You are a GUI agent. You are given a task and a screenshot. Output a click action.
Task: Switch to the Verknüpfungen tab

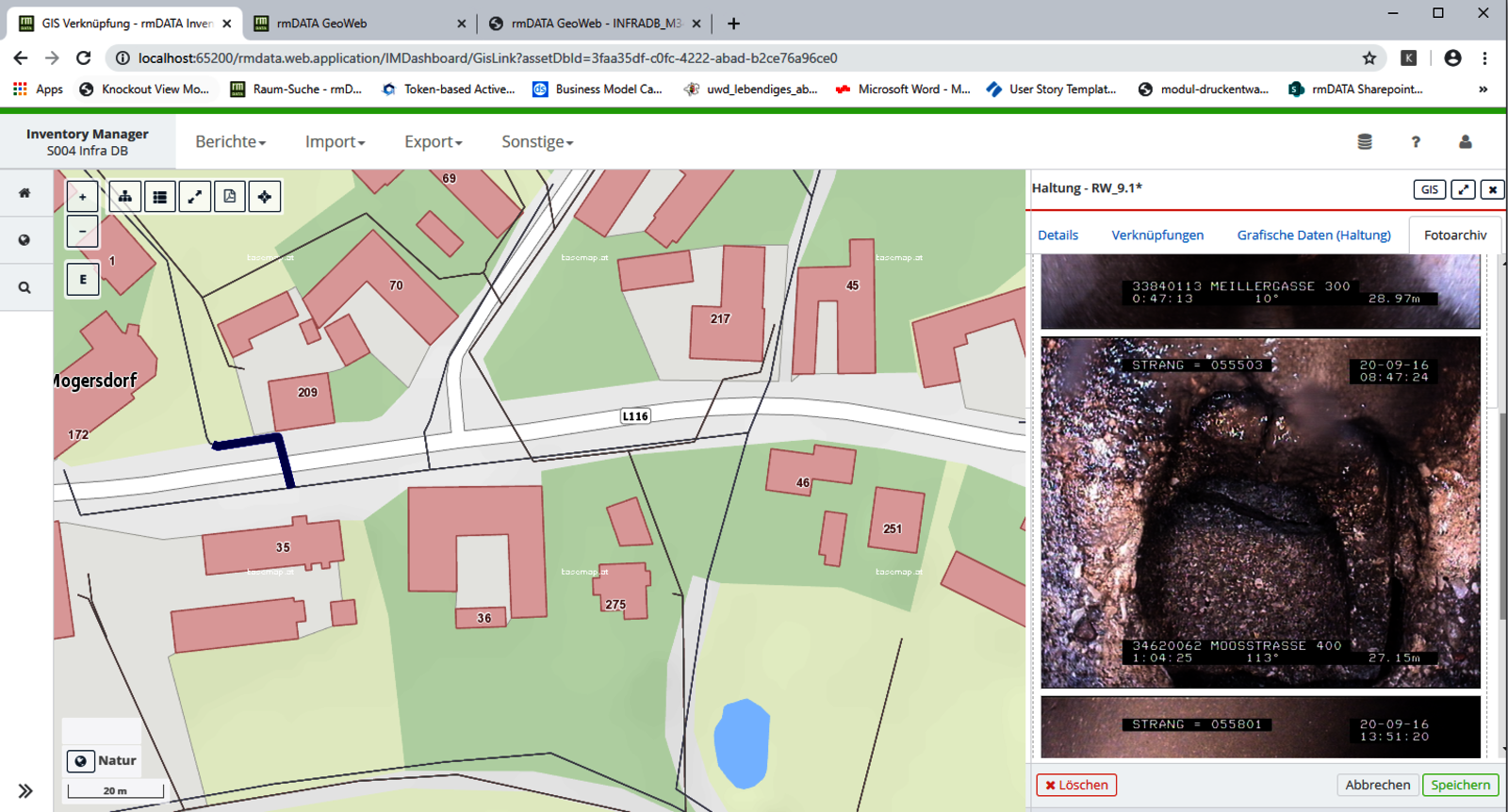1156,235
